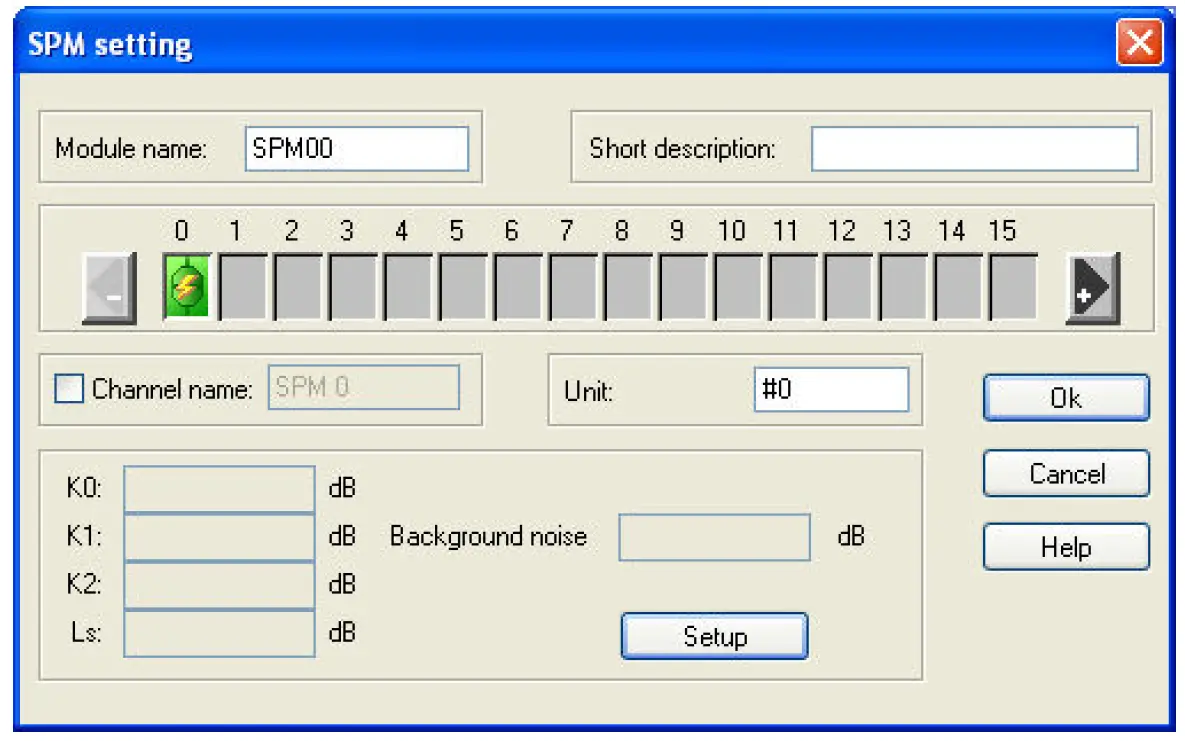Click the minus arrow to remove a channel

[x=110, y=288]
